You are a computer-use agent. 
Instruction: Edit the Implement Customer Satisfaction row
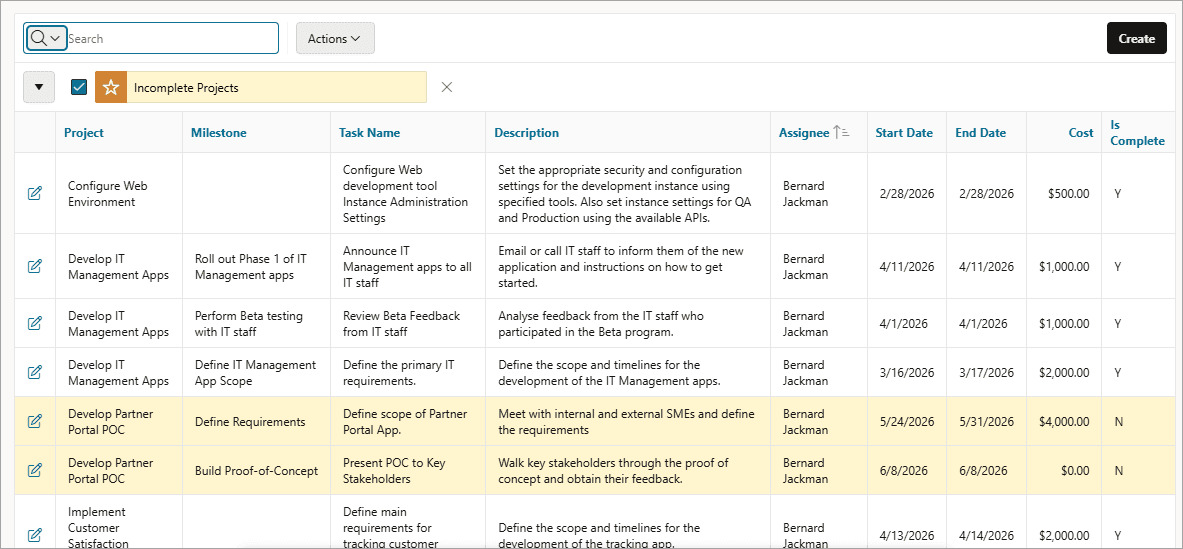35,535
